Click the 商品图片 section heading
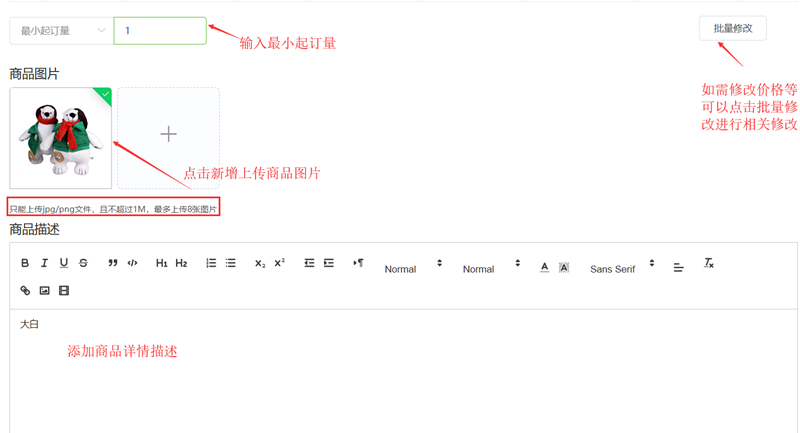Image resolution: width=800 pixels, height=433 pixels. tap(34, 74)
